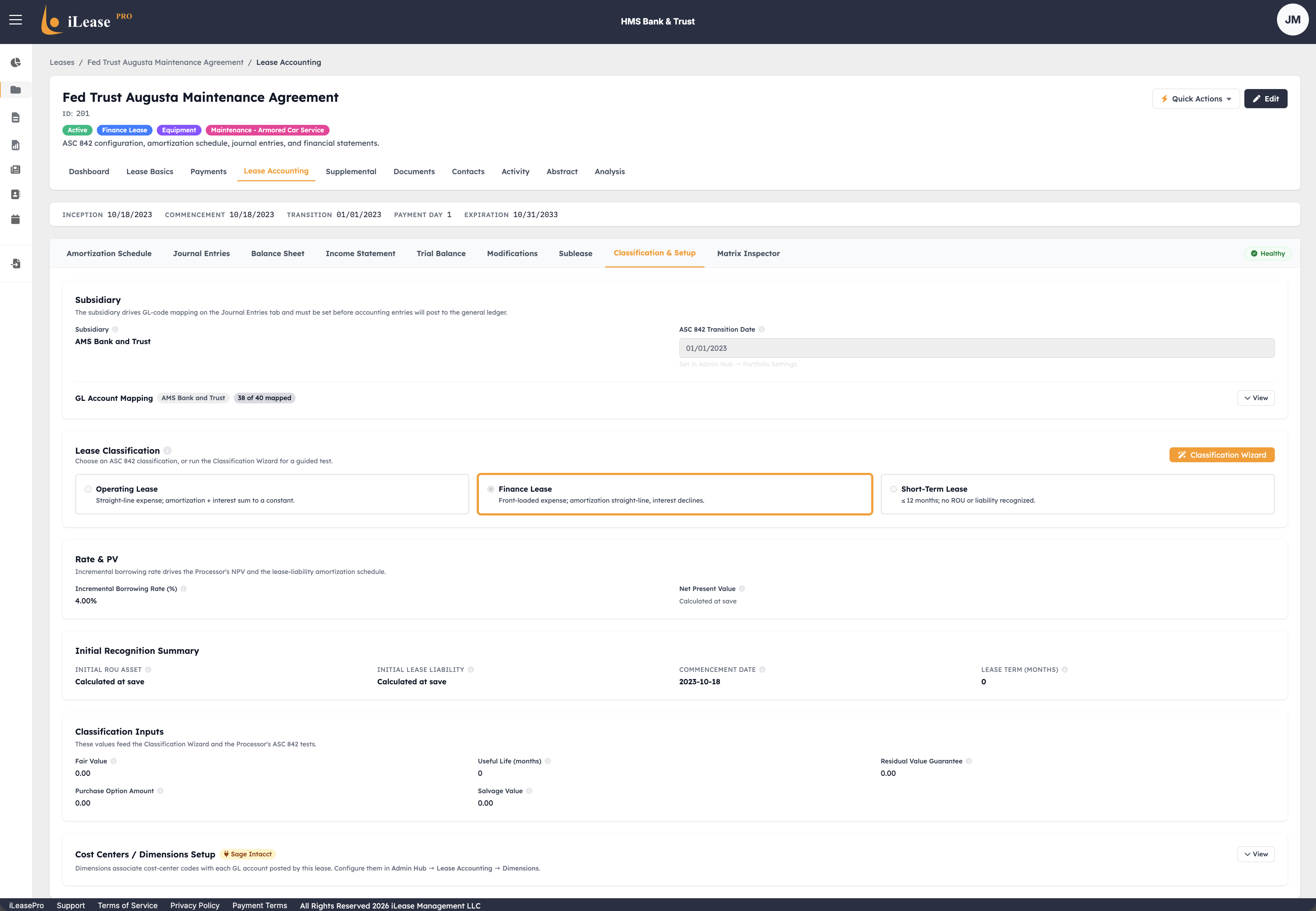Open Payment Terms footer link
The image size is (1316, 911).
click(x=260, y=905)
